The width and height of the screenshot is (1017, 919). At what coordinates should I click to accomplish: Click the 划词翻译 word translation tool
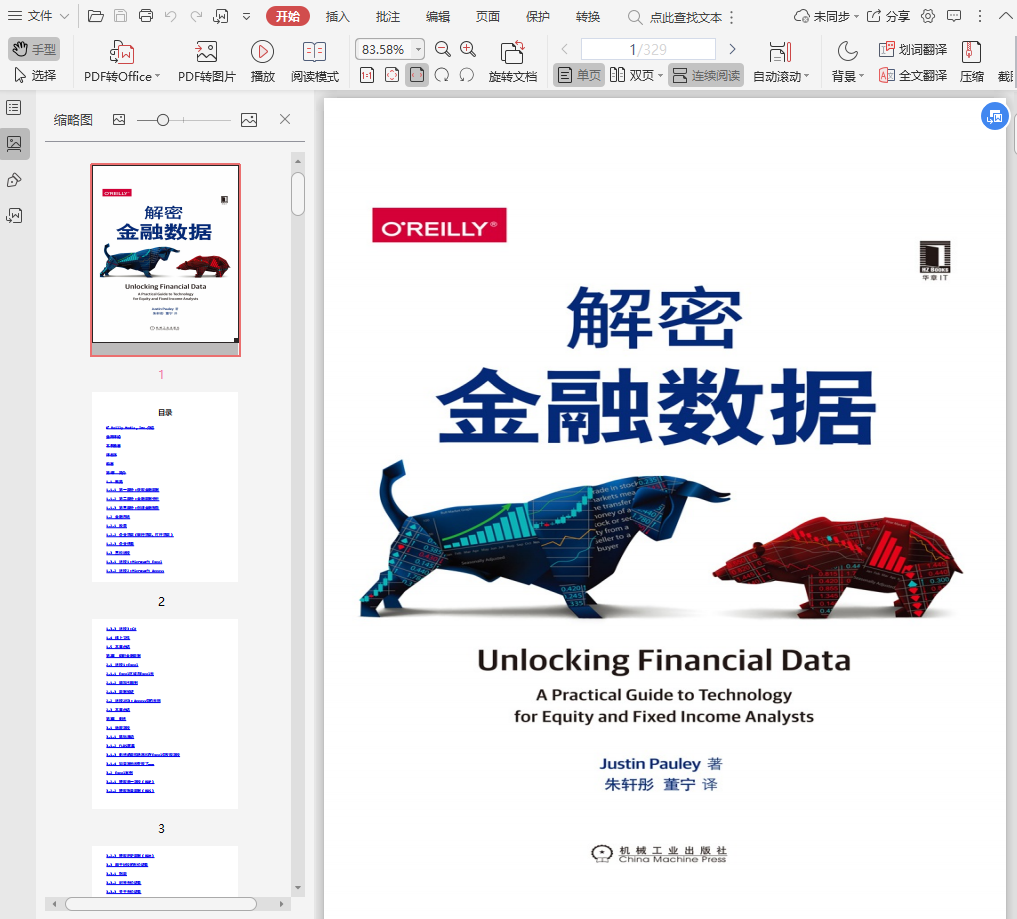point(913,49)
